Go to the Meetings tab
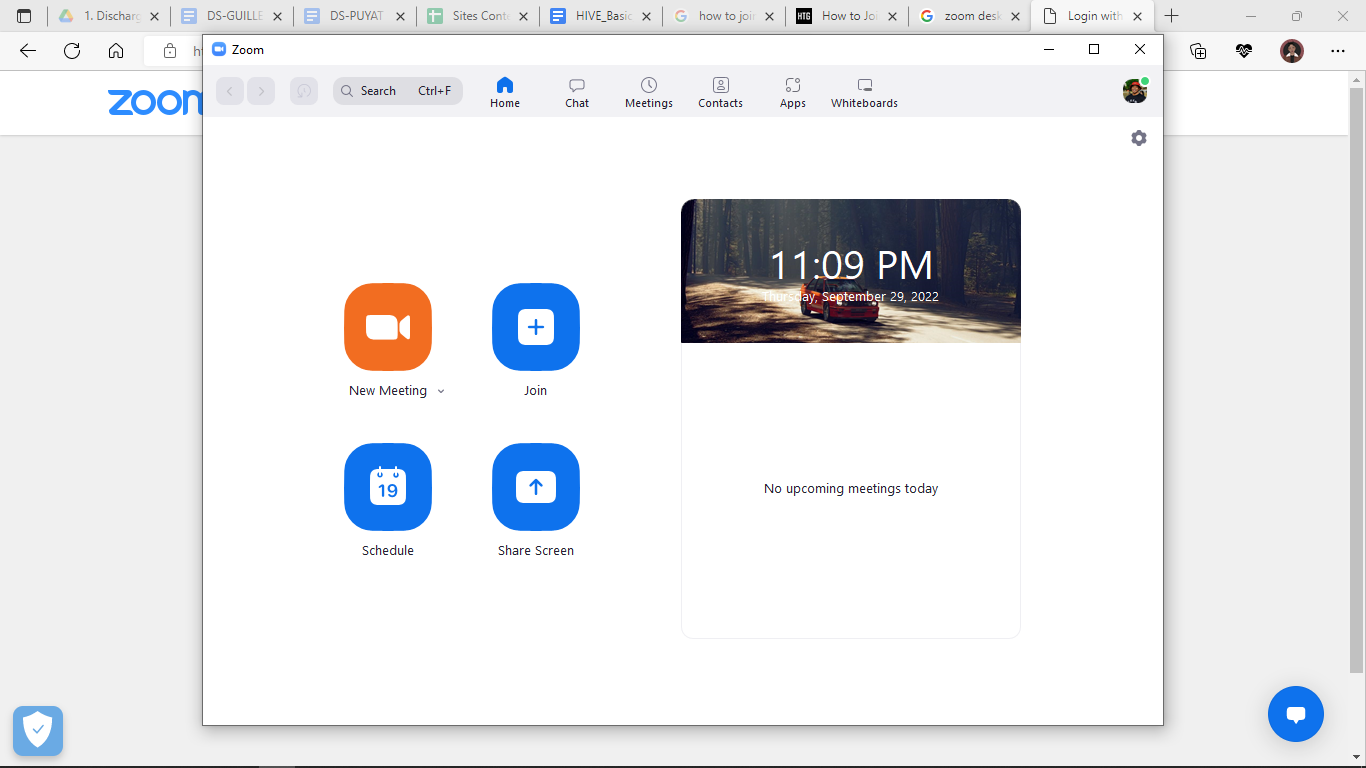This screenshot has width=1366, height=768. click(649, 92)
